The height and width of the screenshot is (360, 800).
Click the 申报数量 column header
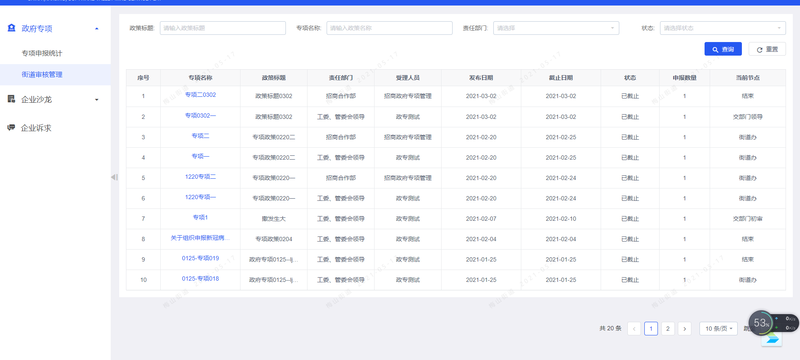click(x=685, y=78)
